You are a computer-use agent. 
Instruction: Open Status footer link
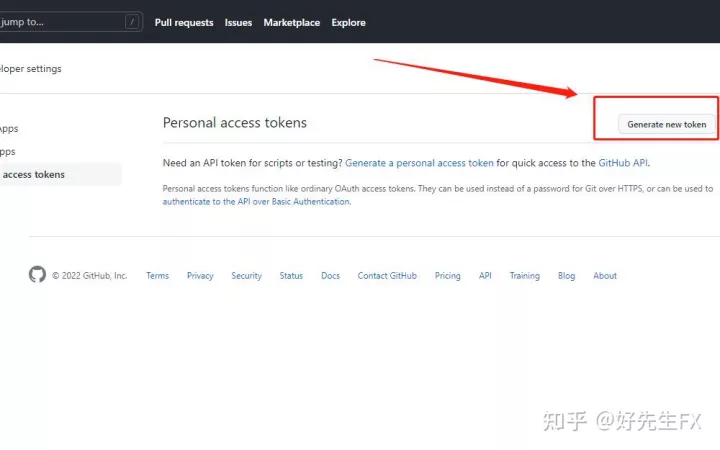(x=291, y=276)
